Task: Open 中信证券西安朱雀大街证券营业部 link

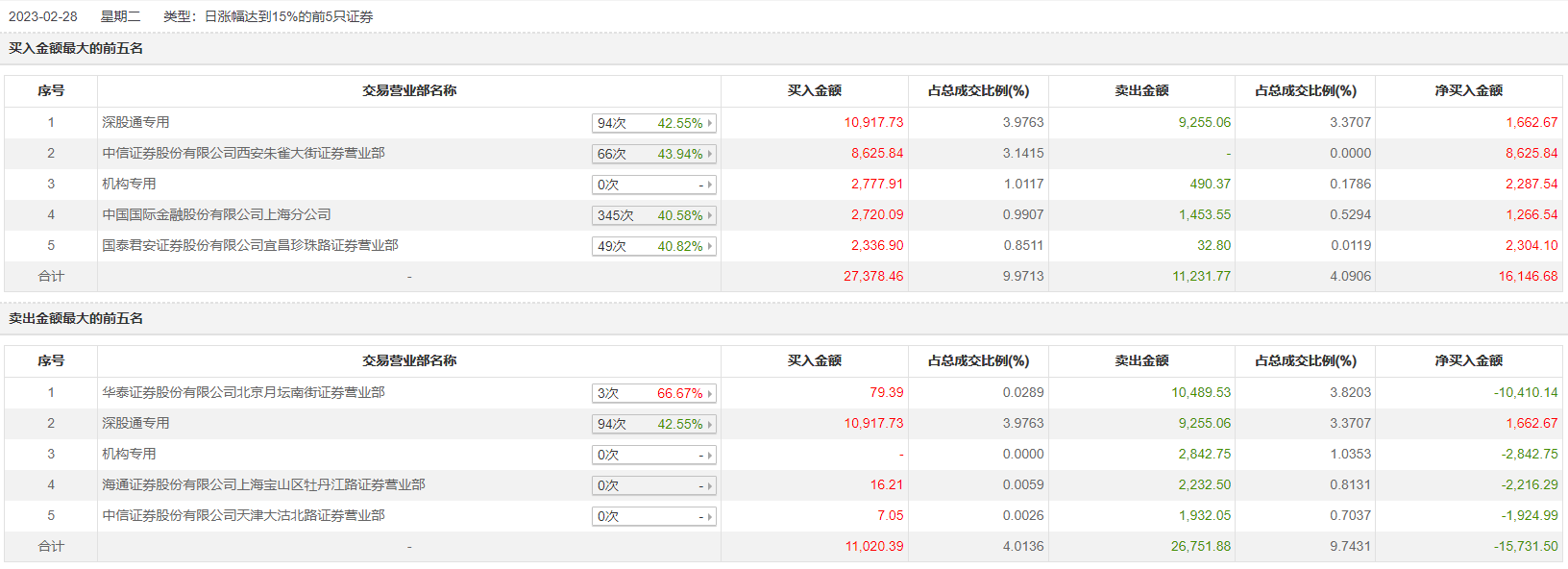Action: point(243,153)
